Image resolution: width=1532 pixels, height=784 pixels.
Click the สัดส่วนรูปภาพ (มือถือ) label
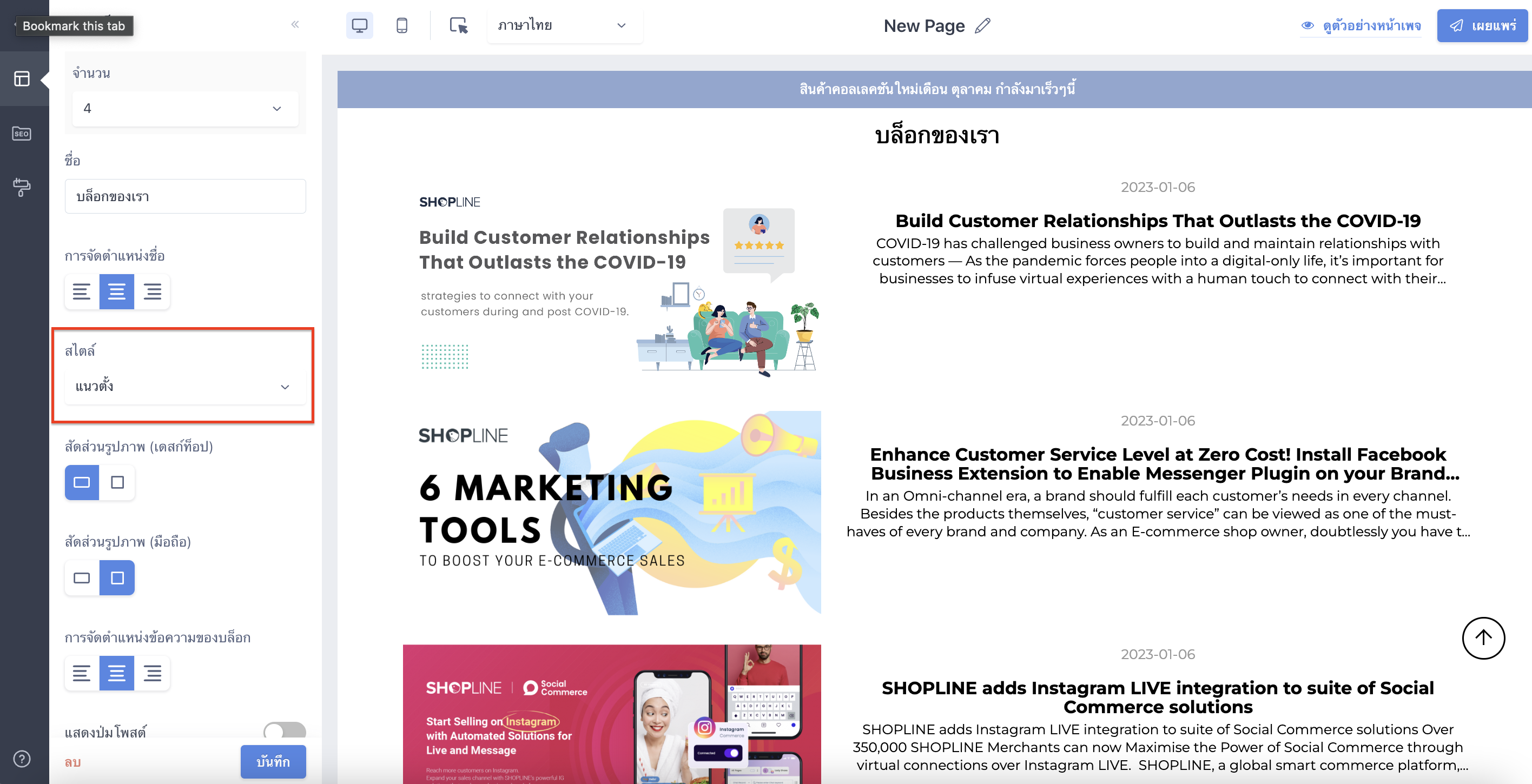click(128, 541)
